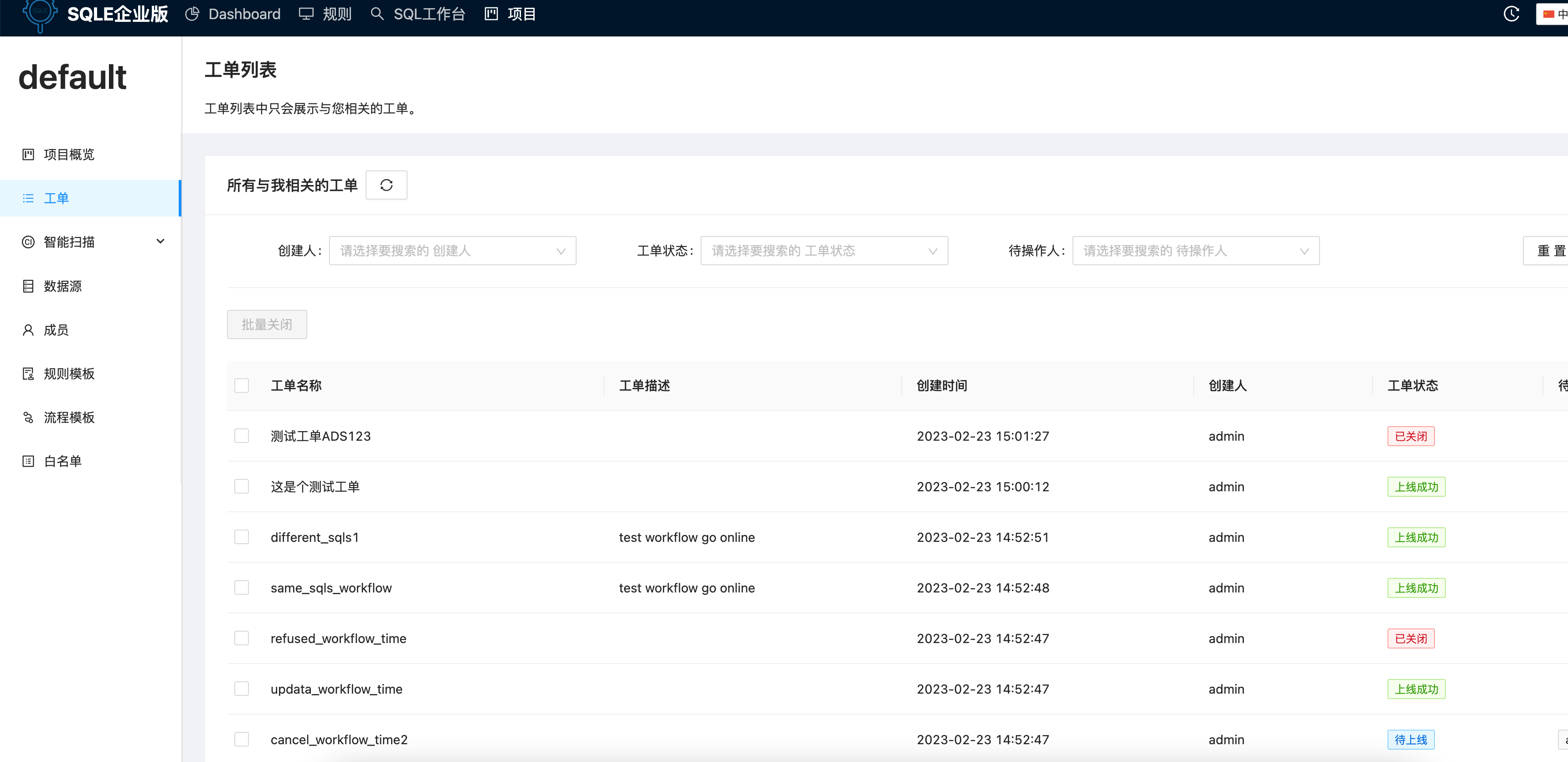Select the checkbox for 测试工单ADS123
Viewport: 1568px width, 762px height.
point(242,435)
